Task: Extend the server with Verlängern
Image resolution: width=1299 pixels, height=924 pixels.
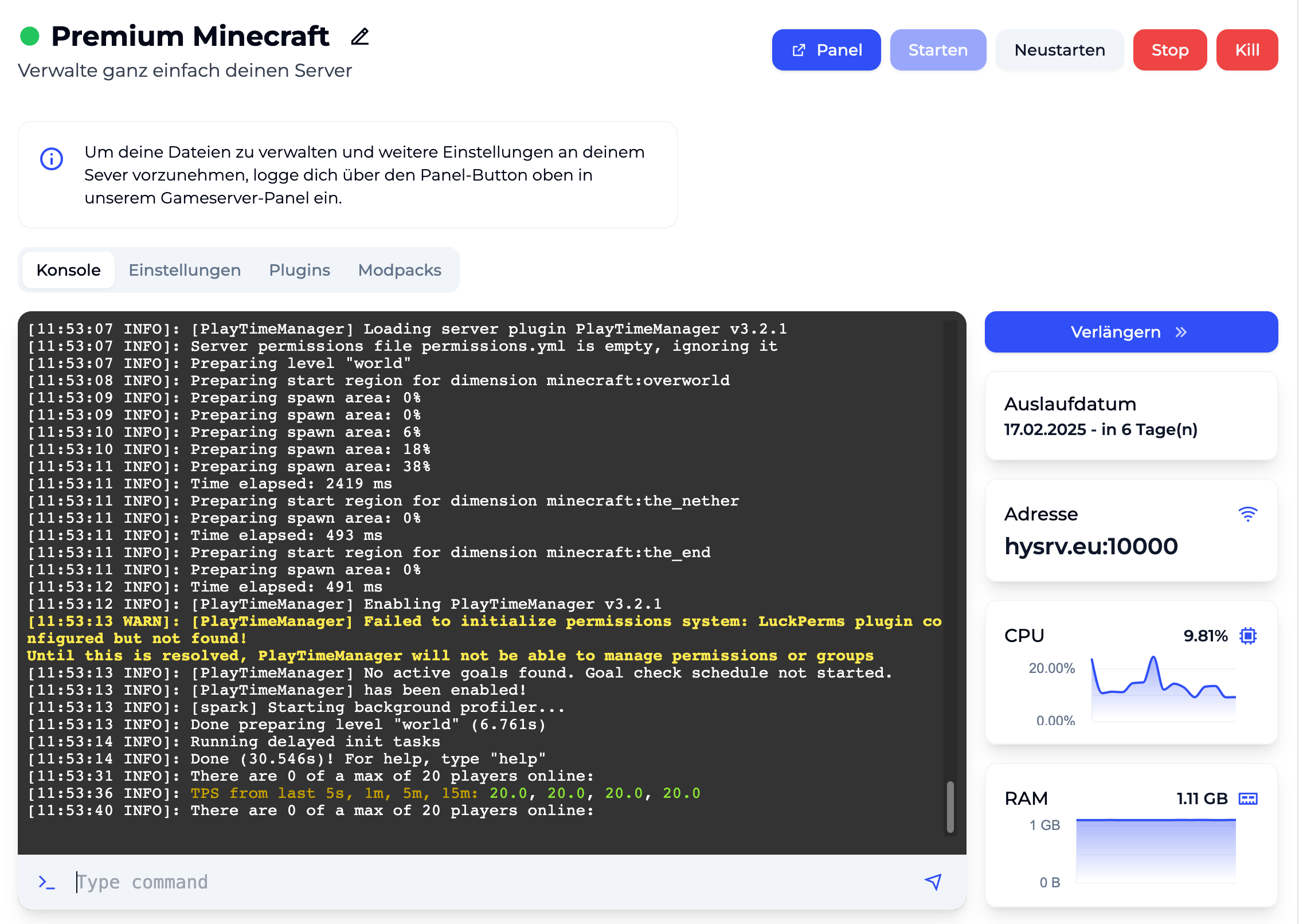Action: coord(1131,332)
